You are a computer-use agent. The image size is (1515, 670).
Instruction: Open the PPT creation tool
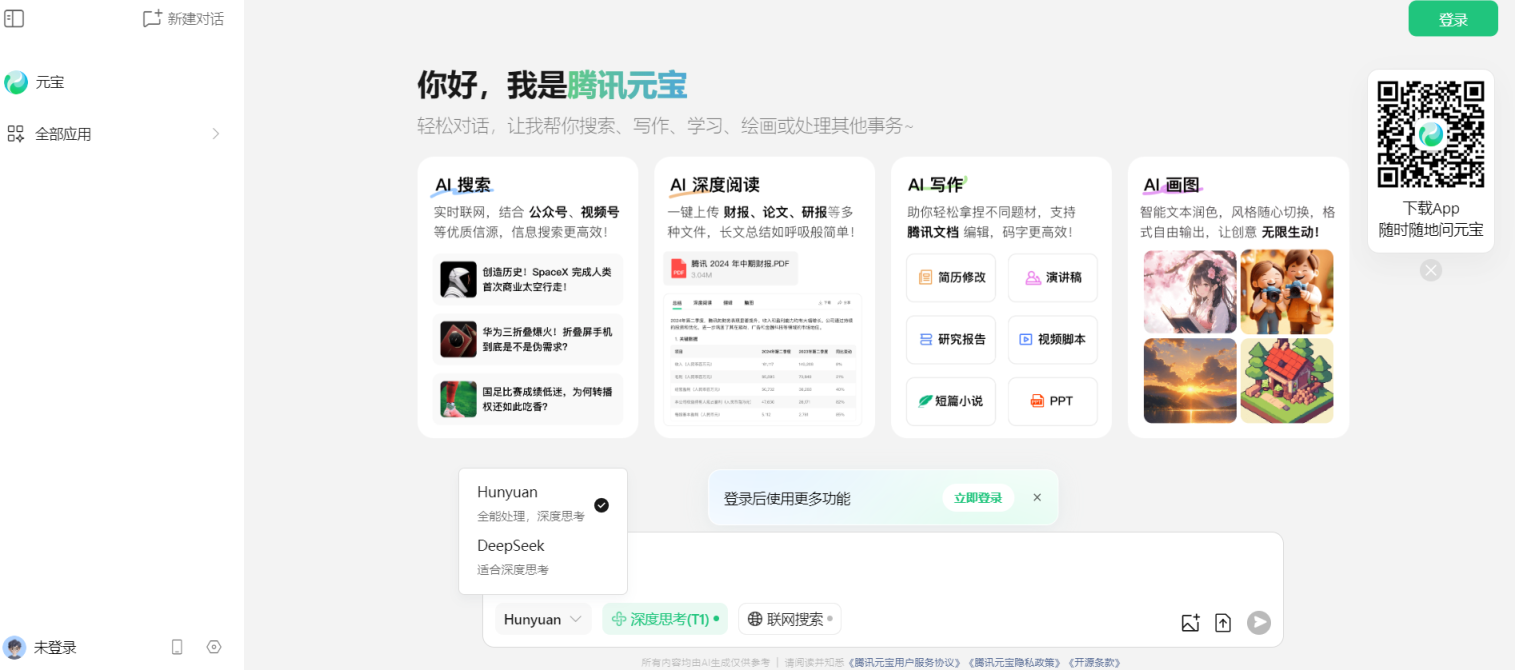click(x=1051, y=401)
